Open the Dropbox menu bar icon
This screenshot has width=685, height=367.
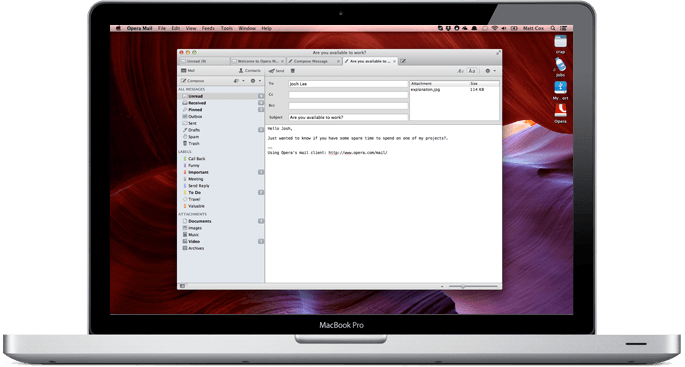(448, 28)
